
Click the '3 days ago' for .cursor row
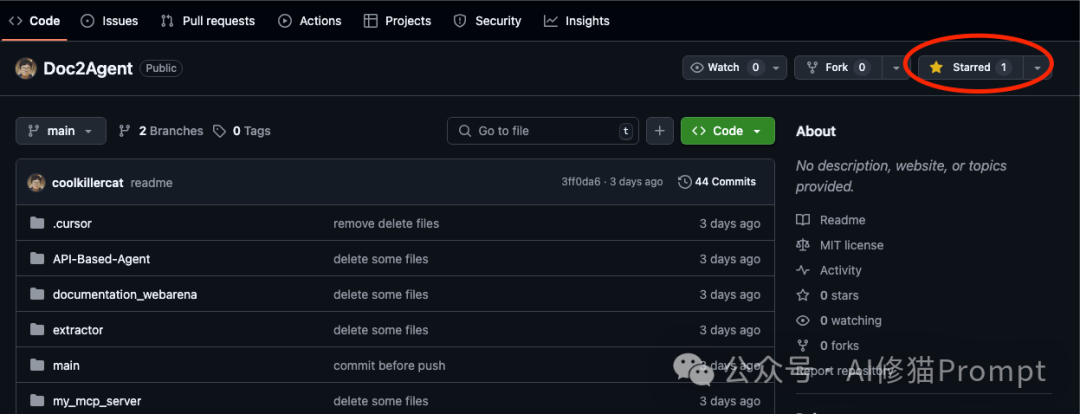click(x=730, y=223)
